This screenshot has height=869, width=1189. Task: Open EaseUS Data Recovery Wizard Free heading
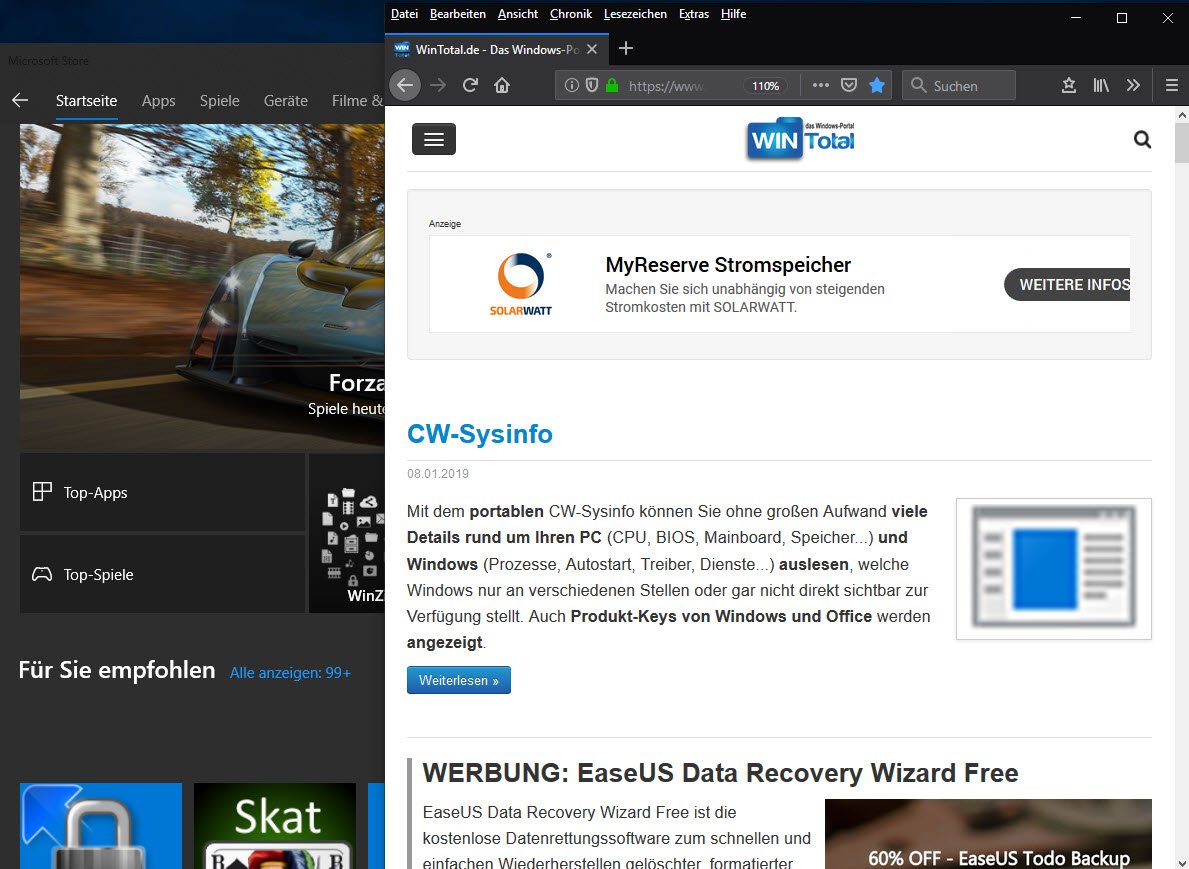click(x=720, y=773)
